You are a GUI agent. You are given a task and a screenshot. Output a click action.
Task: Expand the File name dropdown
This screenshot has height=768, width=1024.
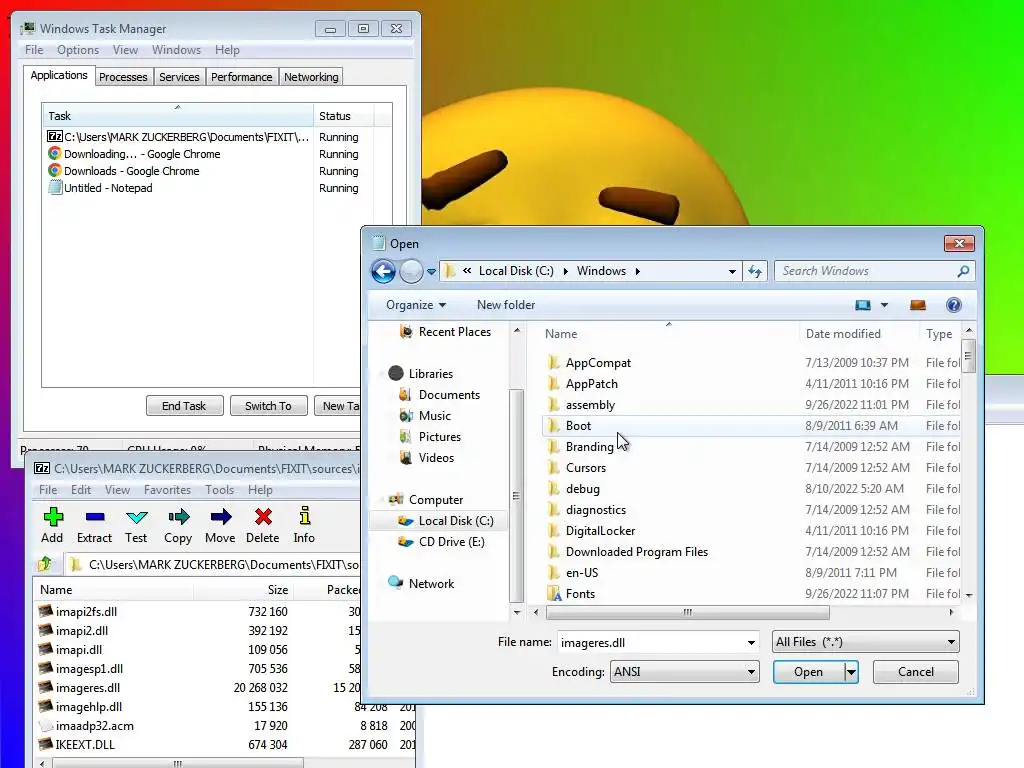[x=751, y=643]
